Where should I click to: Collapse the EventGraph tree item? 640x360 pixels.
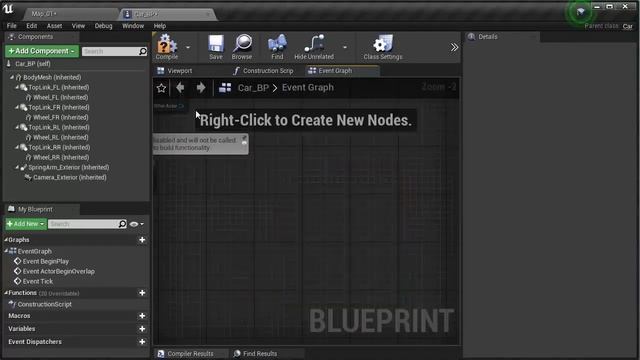[x=6, y=251]
